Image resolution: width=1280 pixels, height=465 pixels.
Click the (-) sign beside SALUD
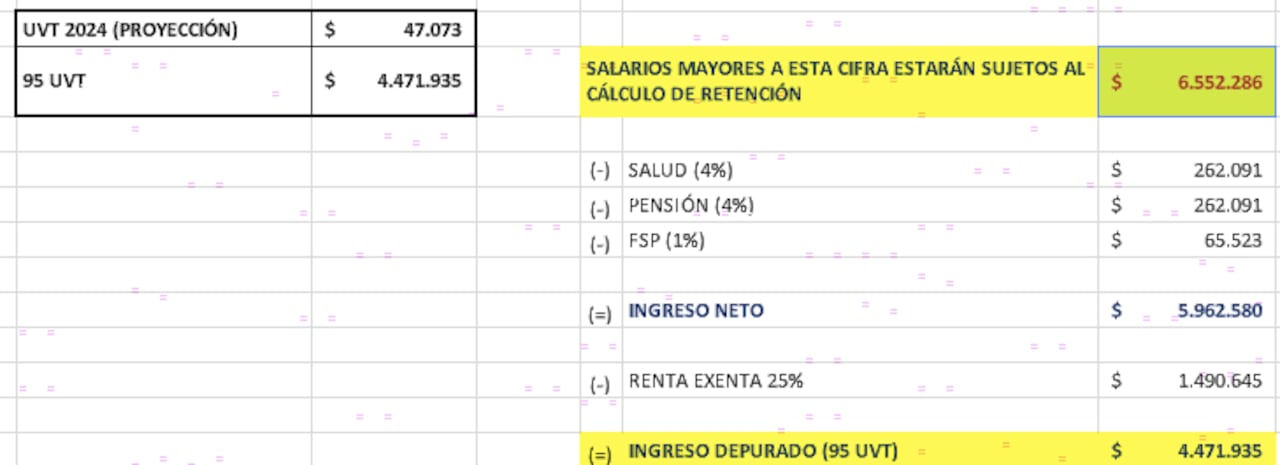point(600,172)
